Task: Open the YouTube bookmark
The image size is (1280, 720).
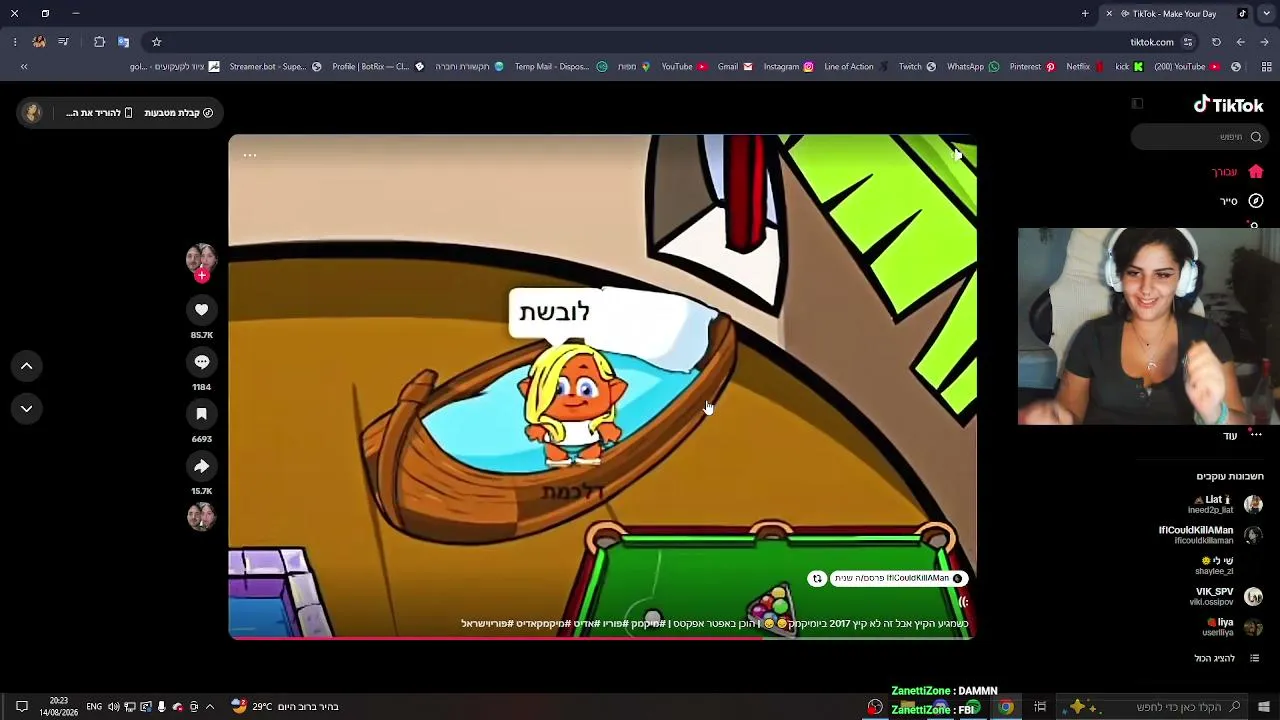Action: pyautogui.click(x=684, y=67)
